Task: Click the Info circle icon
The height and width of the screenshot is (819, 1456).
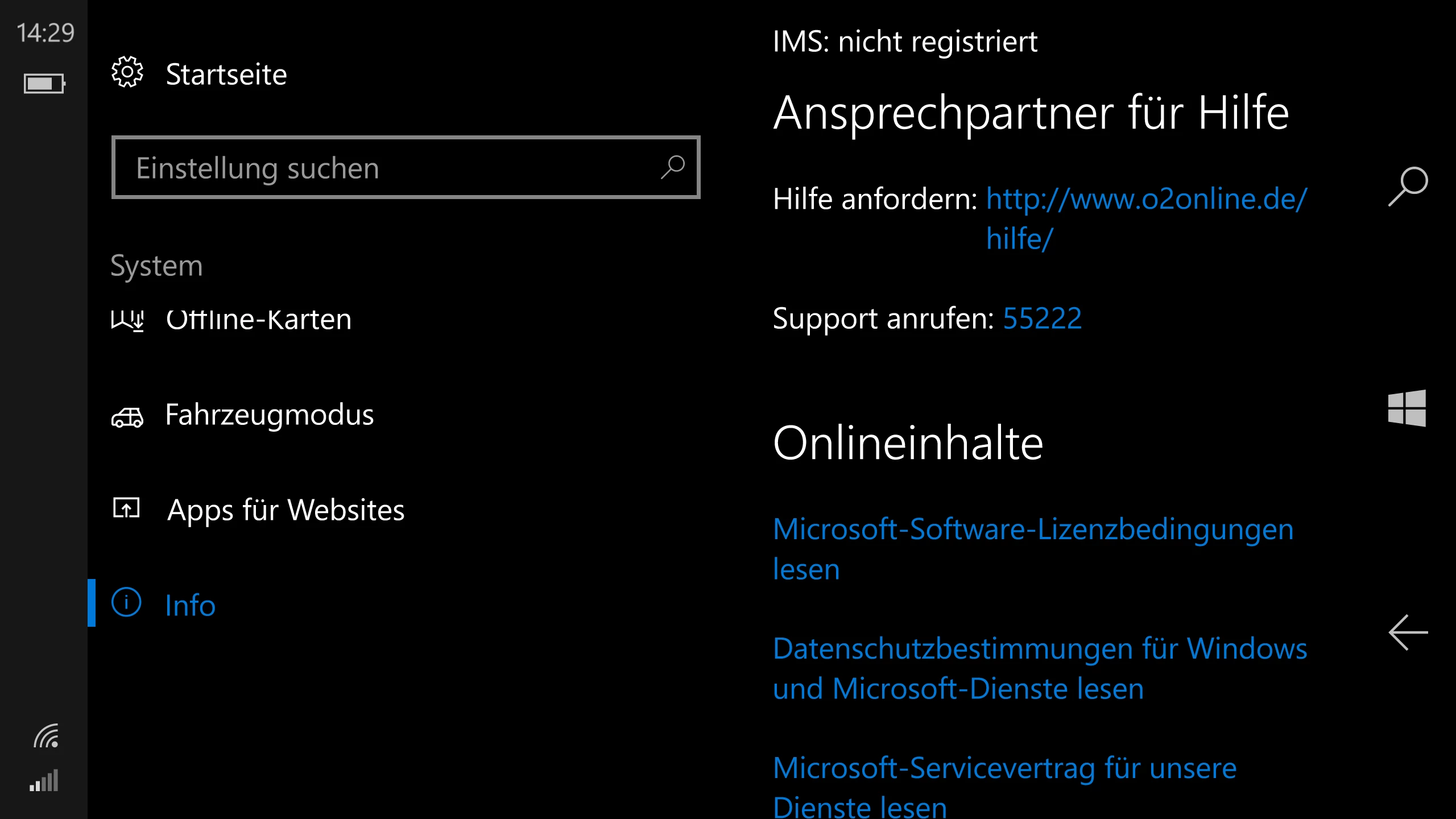Action: (126, 602)
